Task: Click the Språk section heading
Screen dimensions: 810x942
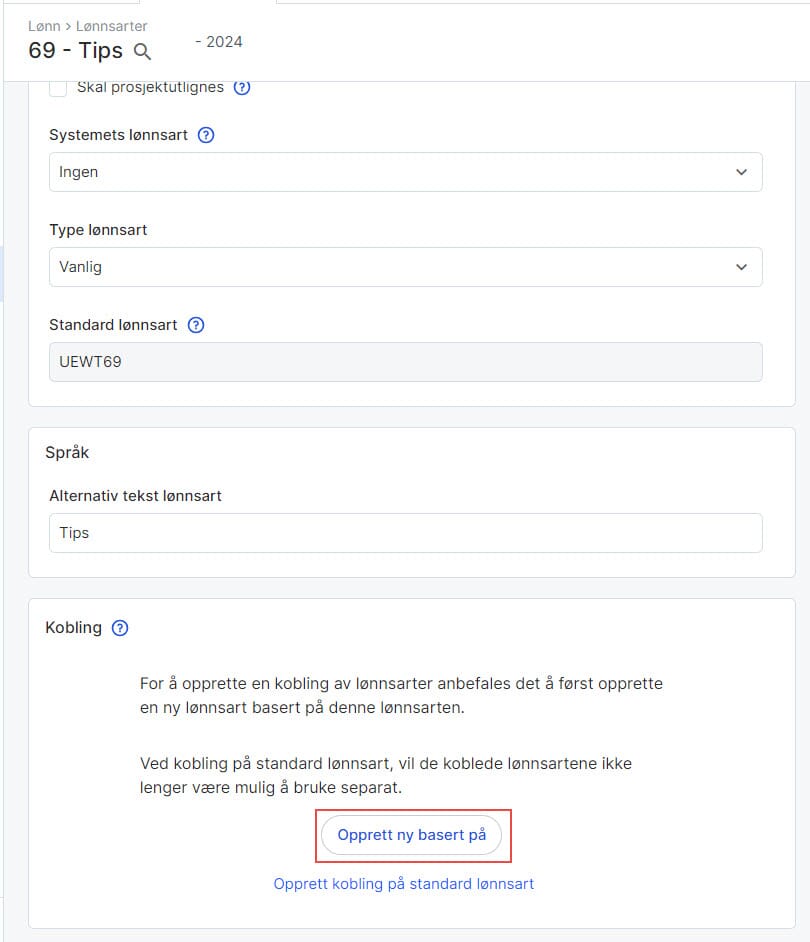Action: (x=67, y=452)
